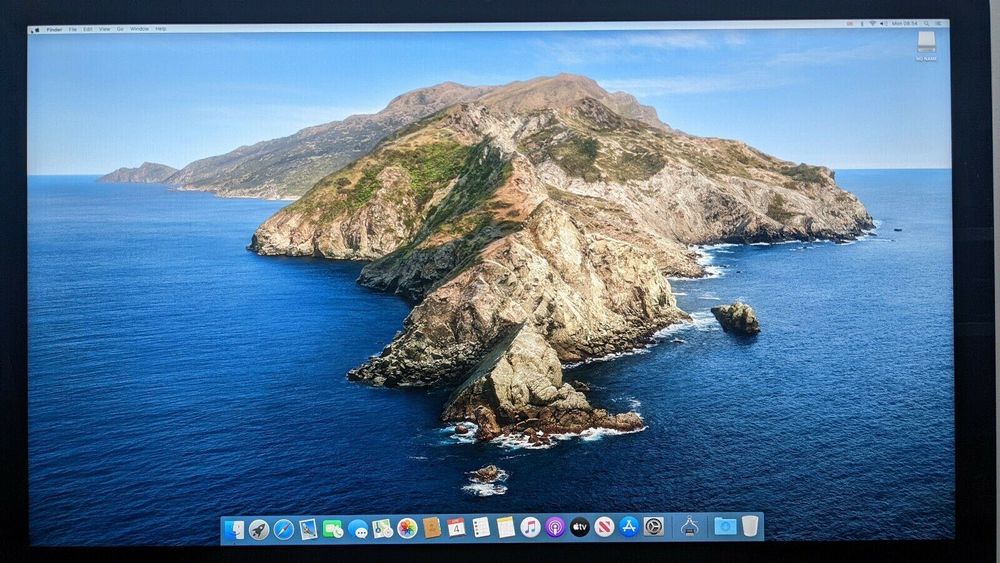1000x563 pixels.
Task: Open Notification Center in menu bar
Action: click(x=939, y=24)
